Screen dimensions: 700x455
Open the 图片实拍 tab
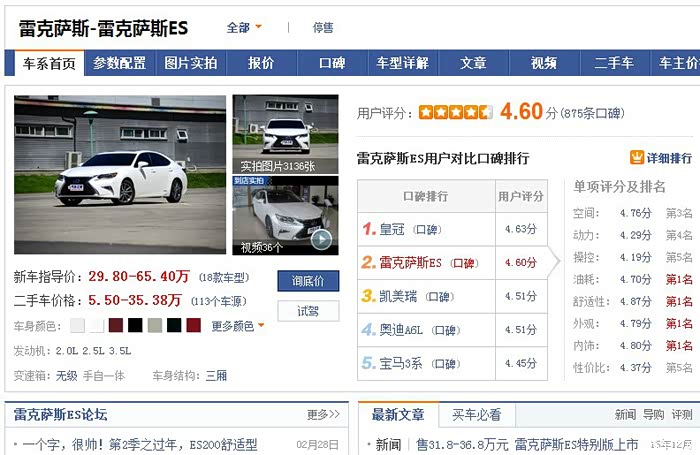pos(190,63)
